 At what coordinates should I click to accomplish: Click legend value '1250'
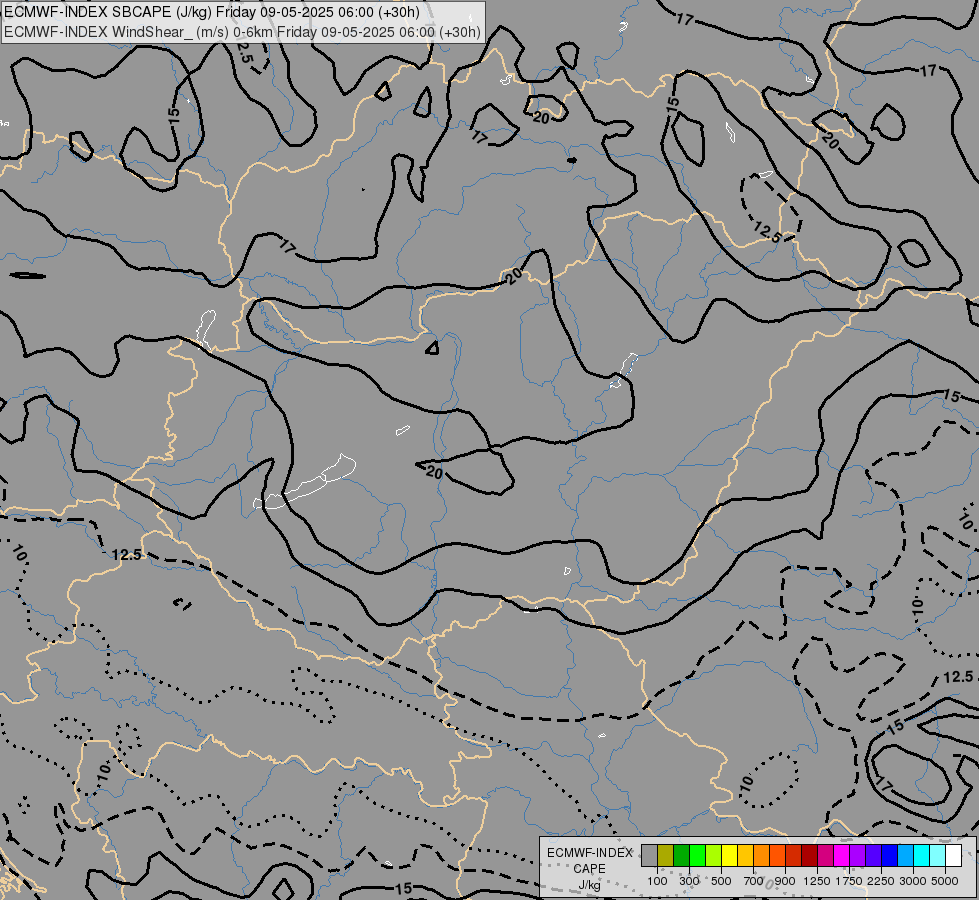click(817, 881)
